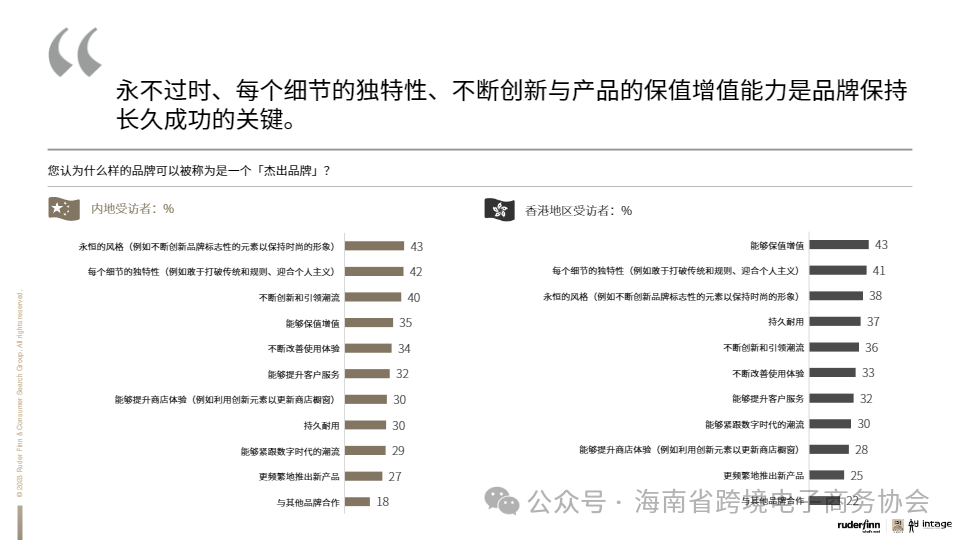This screenshot has height=540, width=960.
Task: Select the headline's second line 长久成功的关键
Action: coord(206,119)
